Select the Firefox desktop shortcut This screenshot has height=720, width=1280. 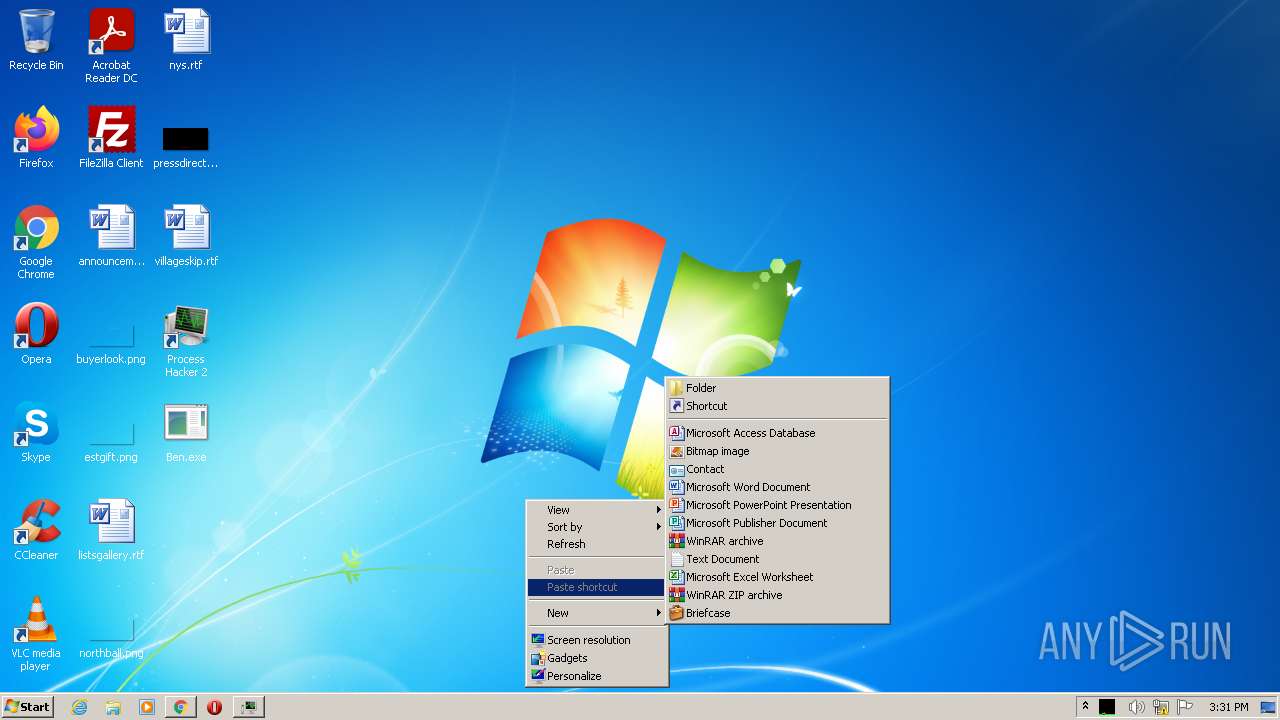[36, 138]
